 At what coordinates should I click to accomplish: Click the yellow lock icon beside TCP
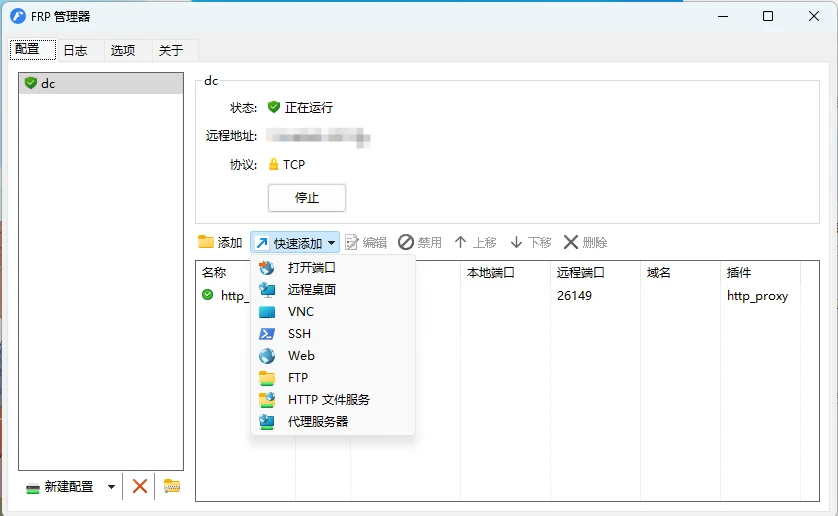tap(274, 164)
